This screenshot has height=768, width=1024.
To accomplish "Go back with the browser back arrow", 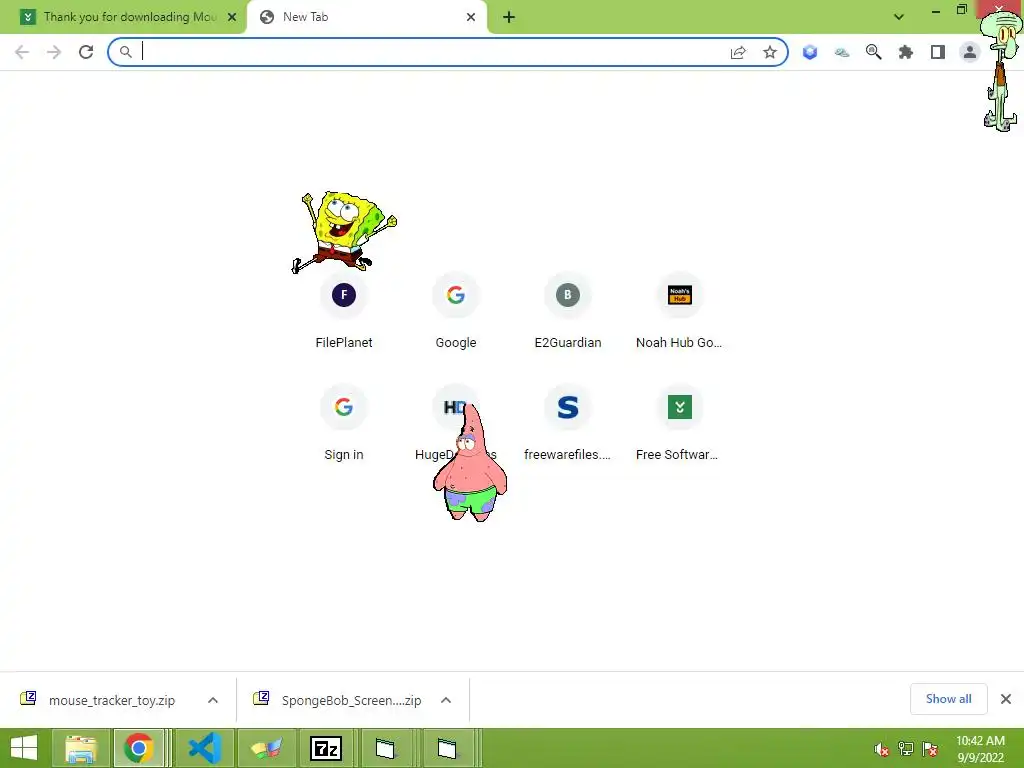I will click(22, 52).
